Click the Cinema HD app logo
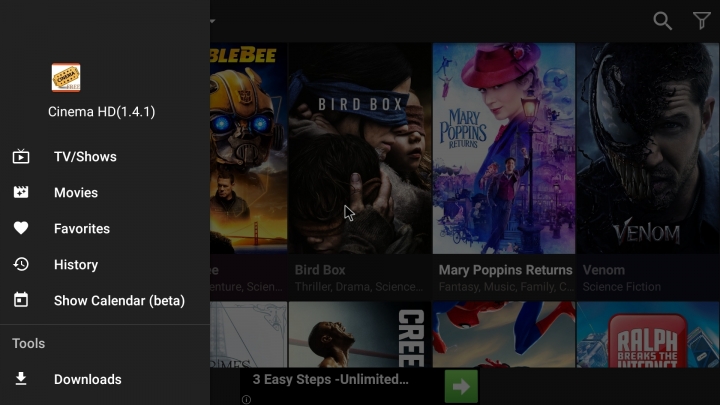This screenshot has height=405, width=720. click(x=66, y=78)
